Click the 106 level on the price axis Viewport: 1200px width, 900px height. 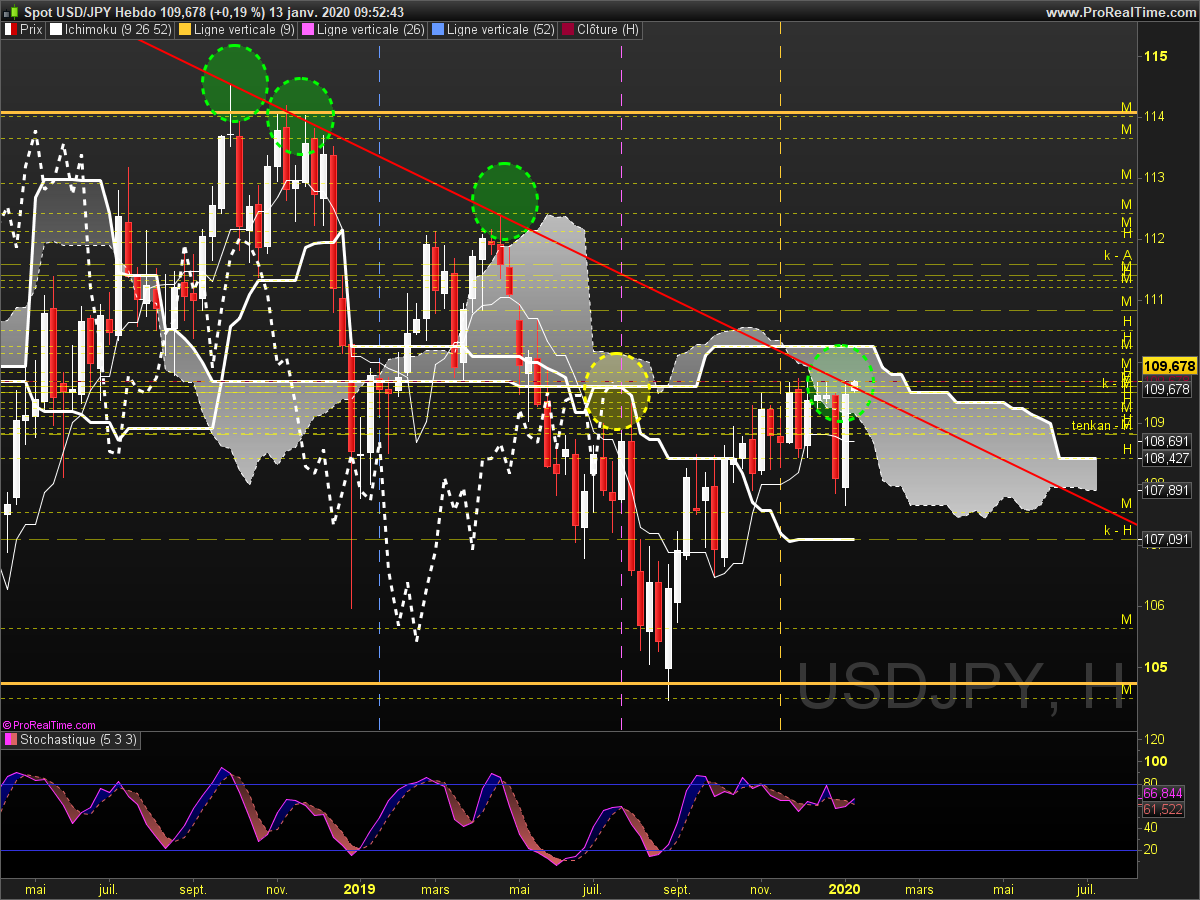[x=1155, y=606]
